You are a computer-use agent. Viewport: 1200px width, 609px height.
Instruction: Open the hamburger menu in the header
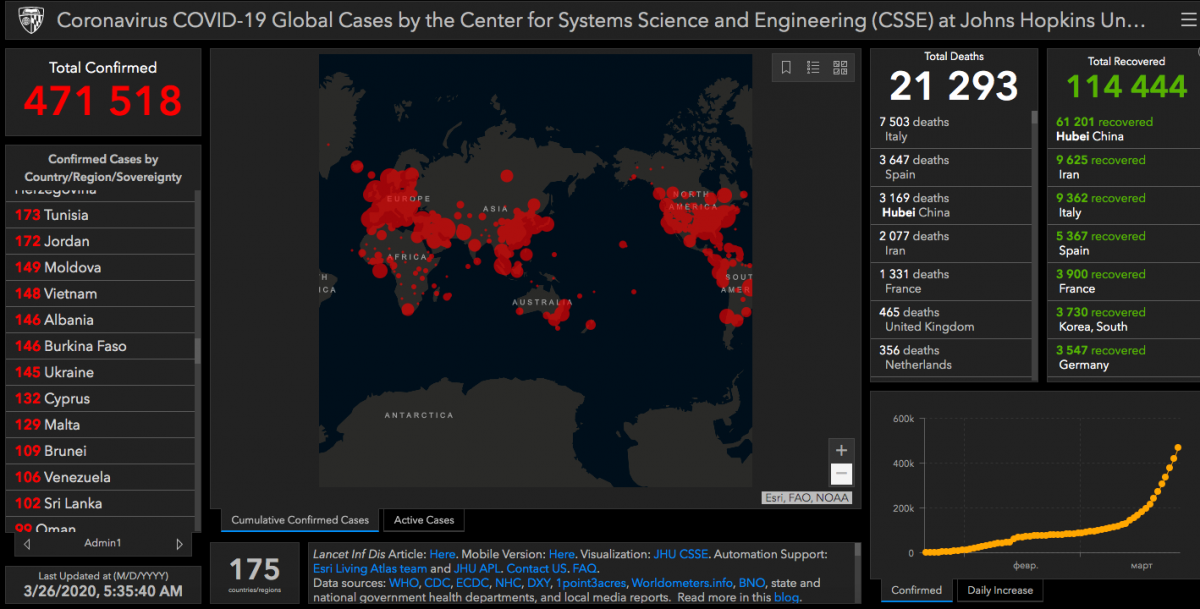pos(1187,20)
